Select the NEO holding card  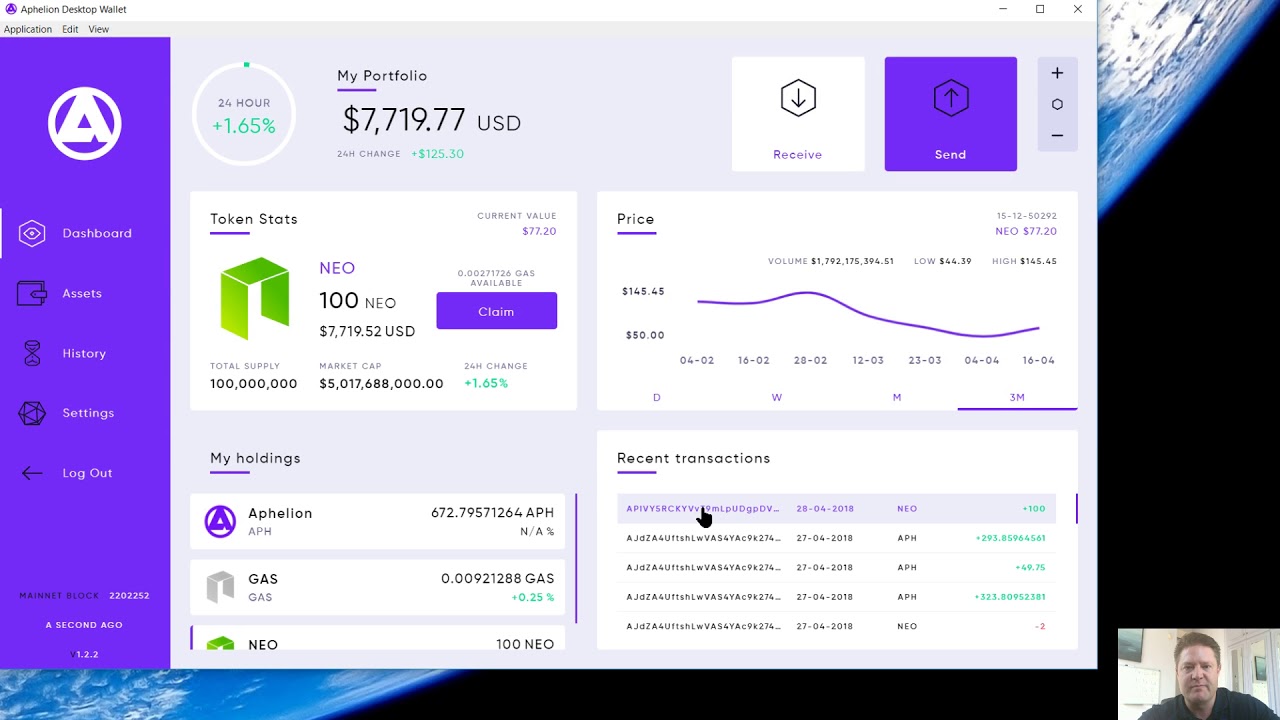[377, 638]
